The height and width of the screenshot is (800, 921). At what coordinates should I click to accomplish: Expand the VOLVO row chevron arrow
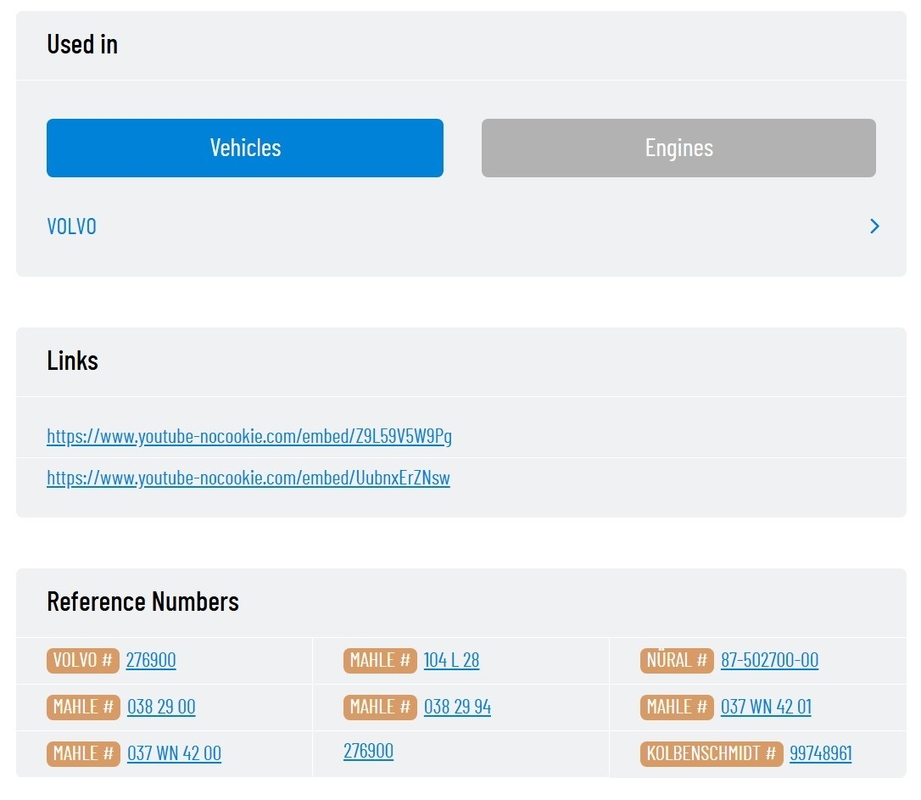874,226
